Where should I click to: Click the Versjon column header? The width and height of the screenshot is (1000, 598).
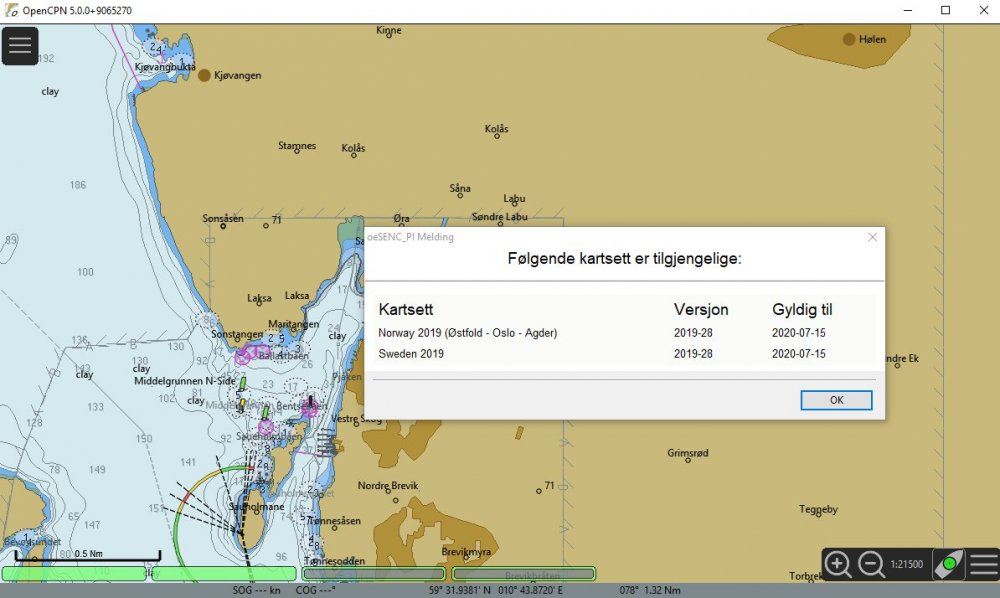coord(701,309)
